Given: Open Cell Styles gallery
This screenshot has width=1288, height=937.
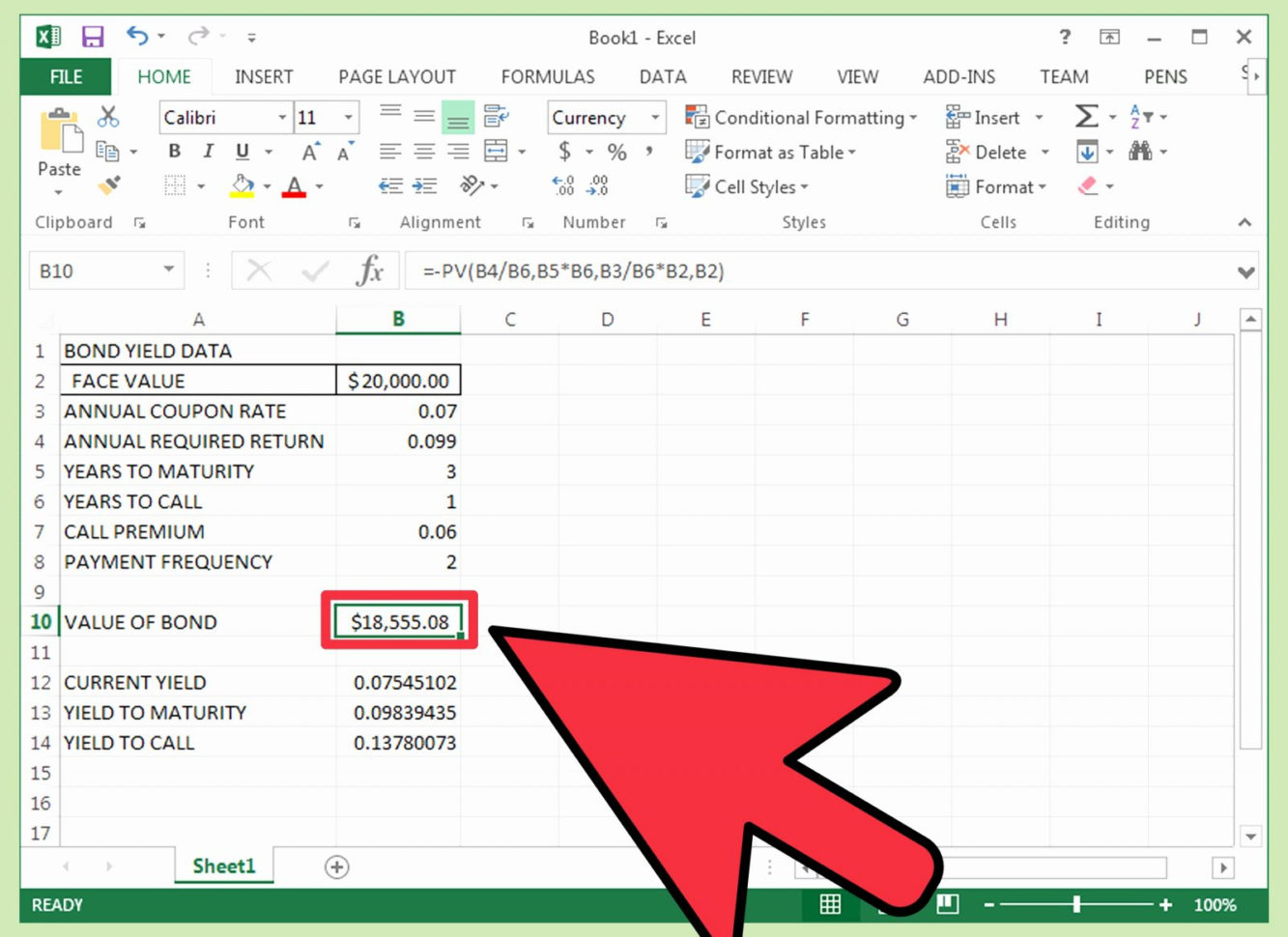Looking at the screenshot, I should pos(747,186).
